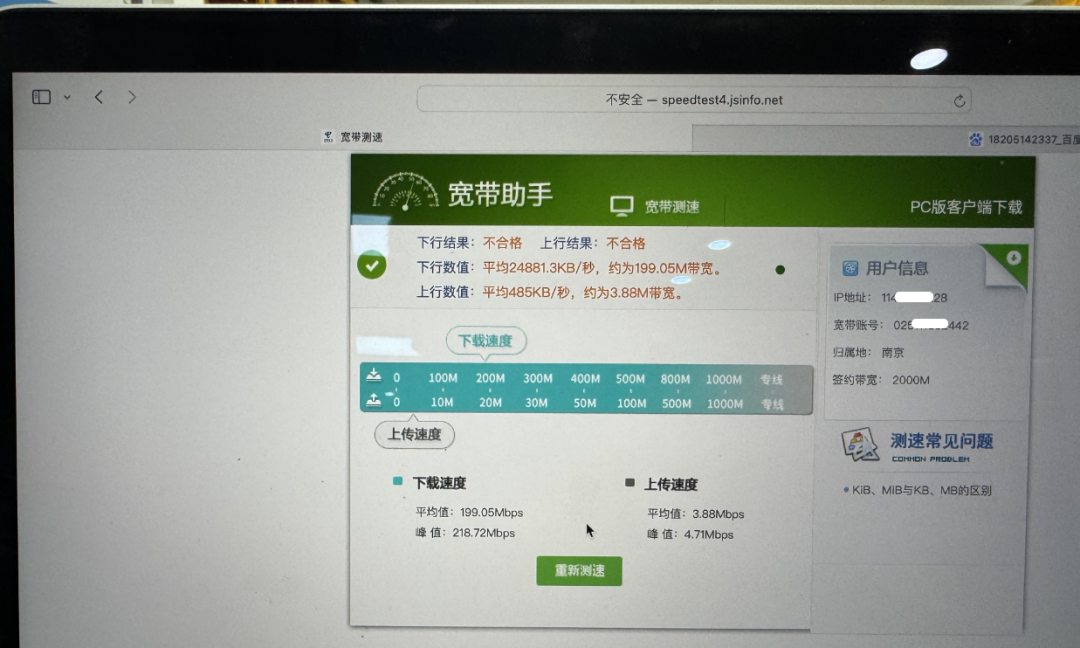Select the 宽带测速 monitor icon

pos(622,206)
